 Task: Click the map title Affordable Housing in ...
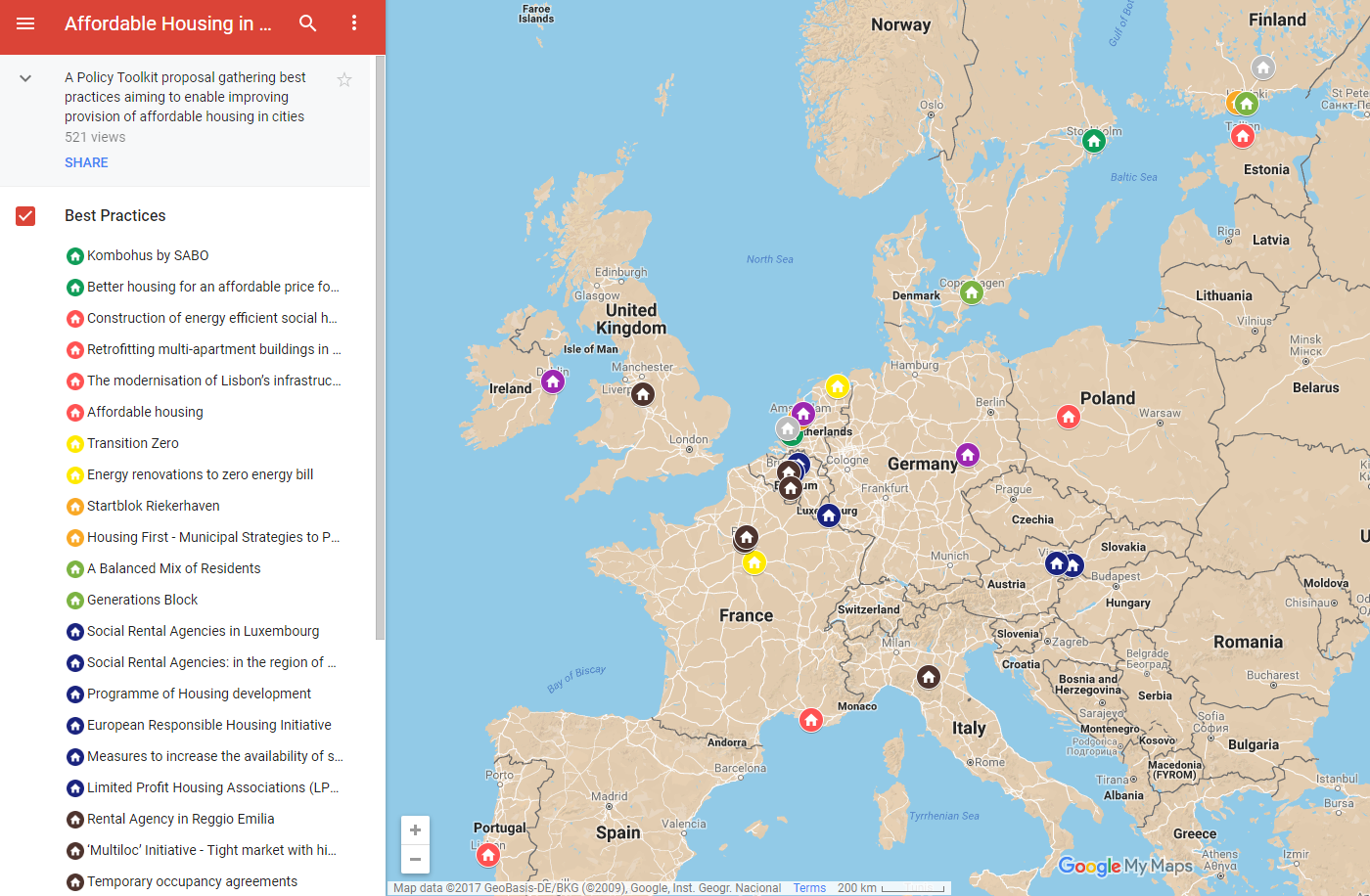(x=168, y=23)
